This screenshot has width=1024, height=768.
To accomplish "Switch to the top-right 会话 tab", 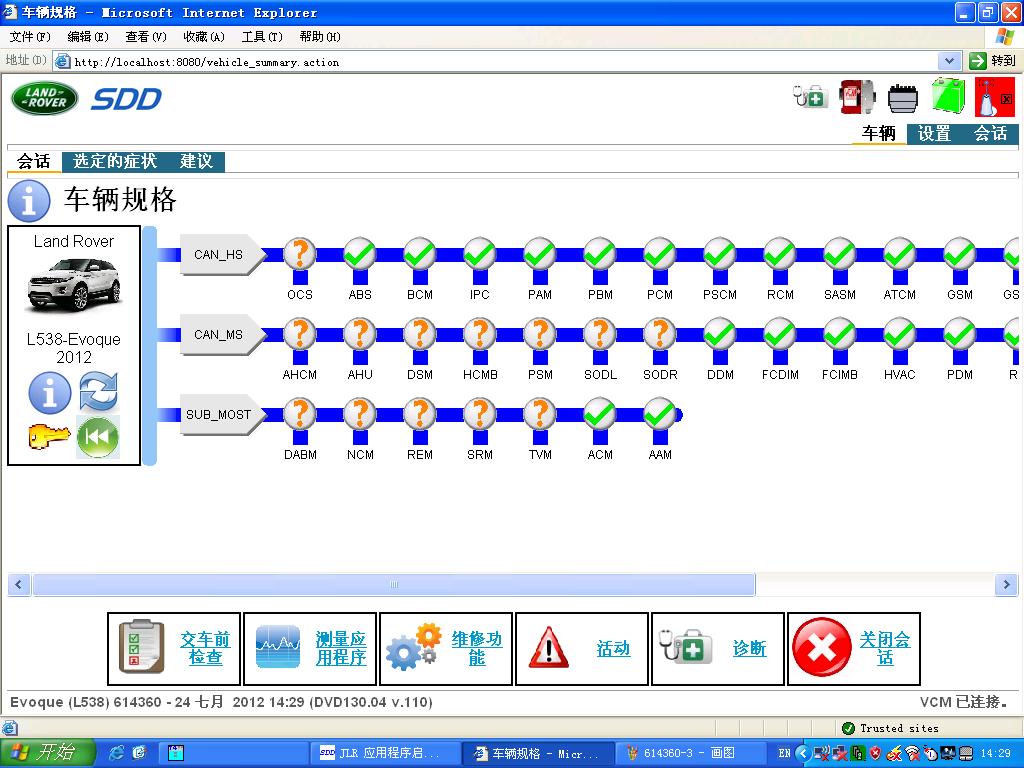I will (990, 134).
